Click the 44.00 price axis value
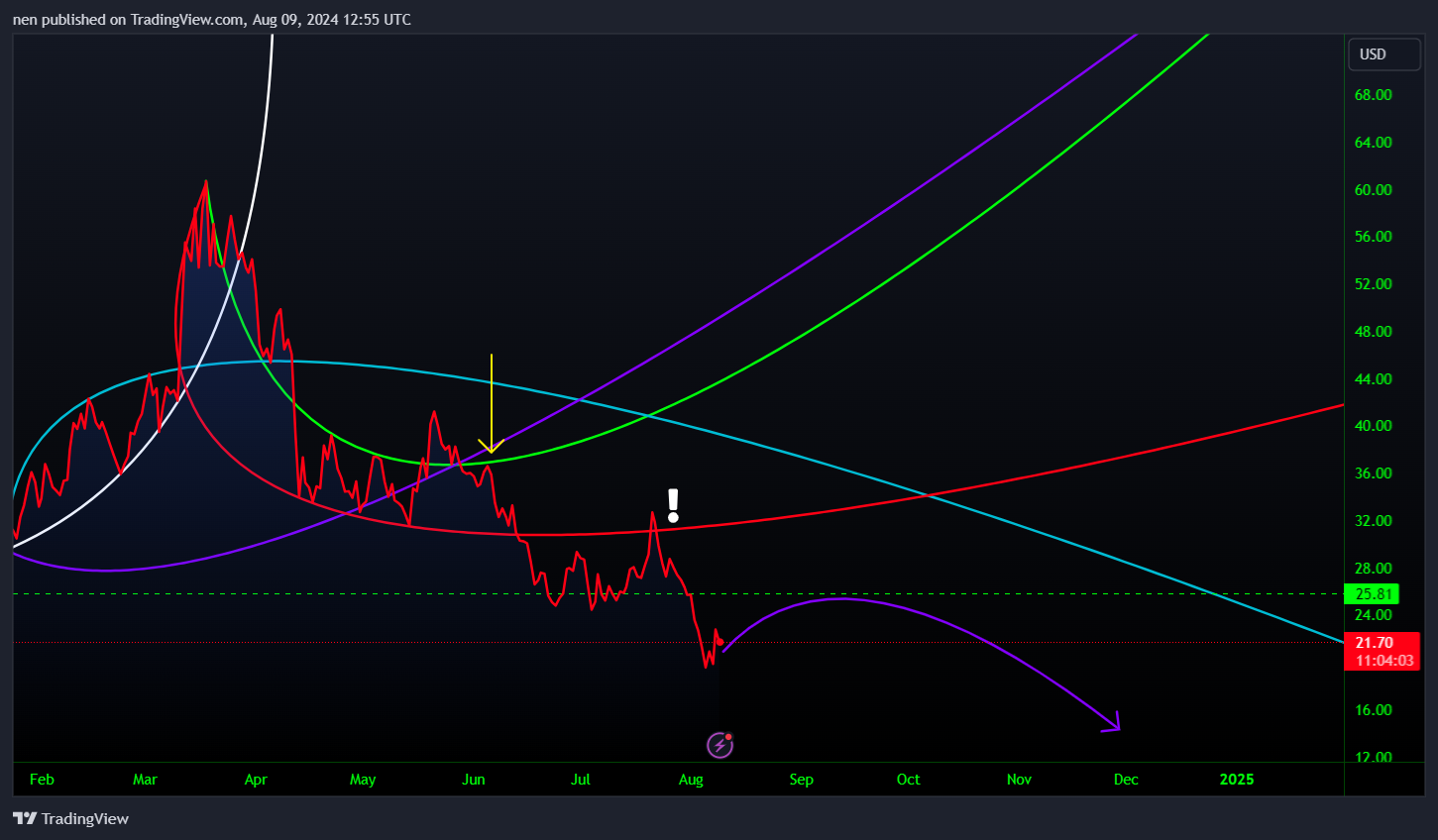Screen dimensions: 1438x840 [x=1373, y=379]
